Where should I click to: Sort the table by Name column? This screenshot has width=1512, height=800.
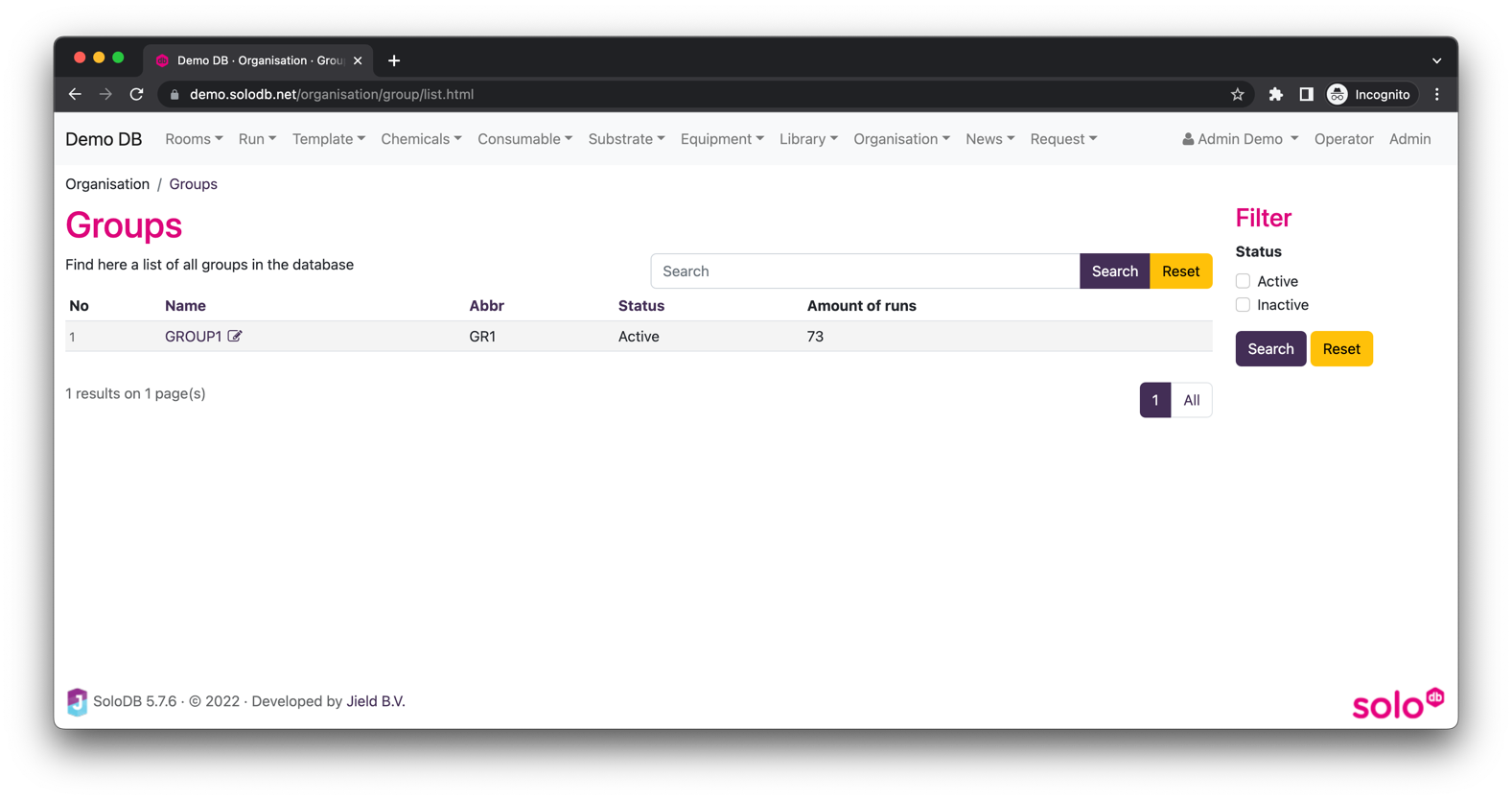(185, 306)
